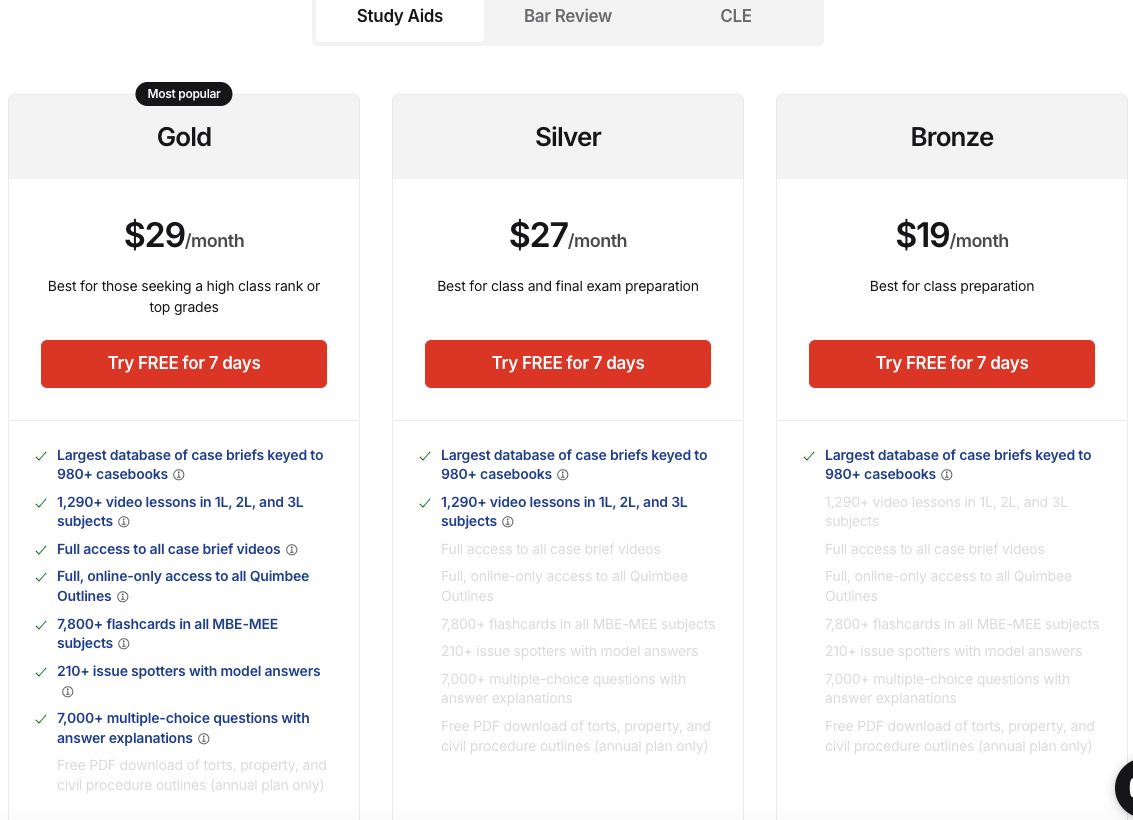
Task: Start Silver plan free 7-day trial
Action: point(568,364)
